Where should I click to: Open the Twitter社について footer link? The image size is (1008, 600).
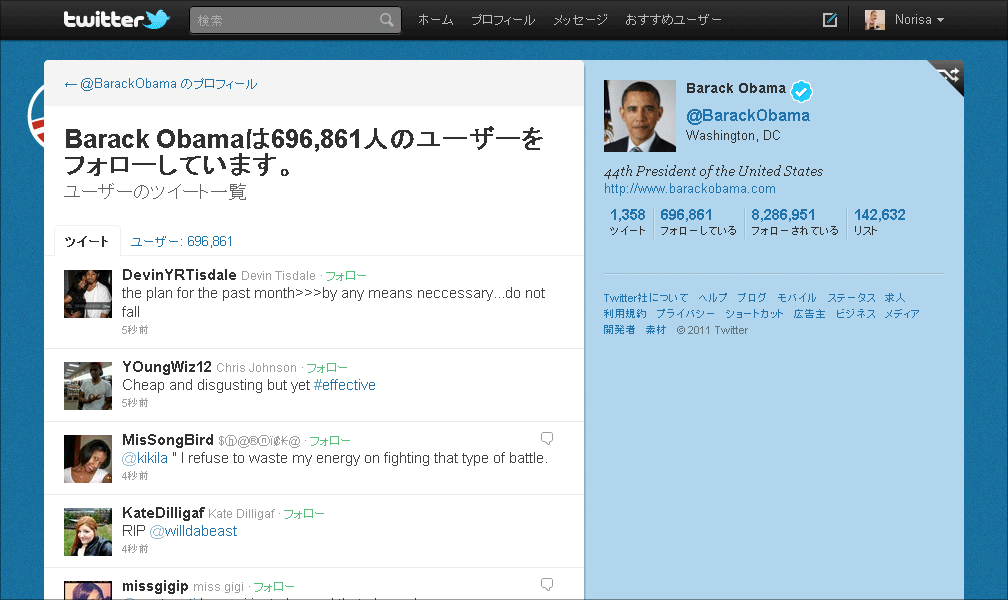point(645,298)
